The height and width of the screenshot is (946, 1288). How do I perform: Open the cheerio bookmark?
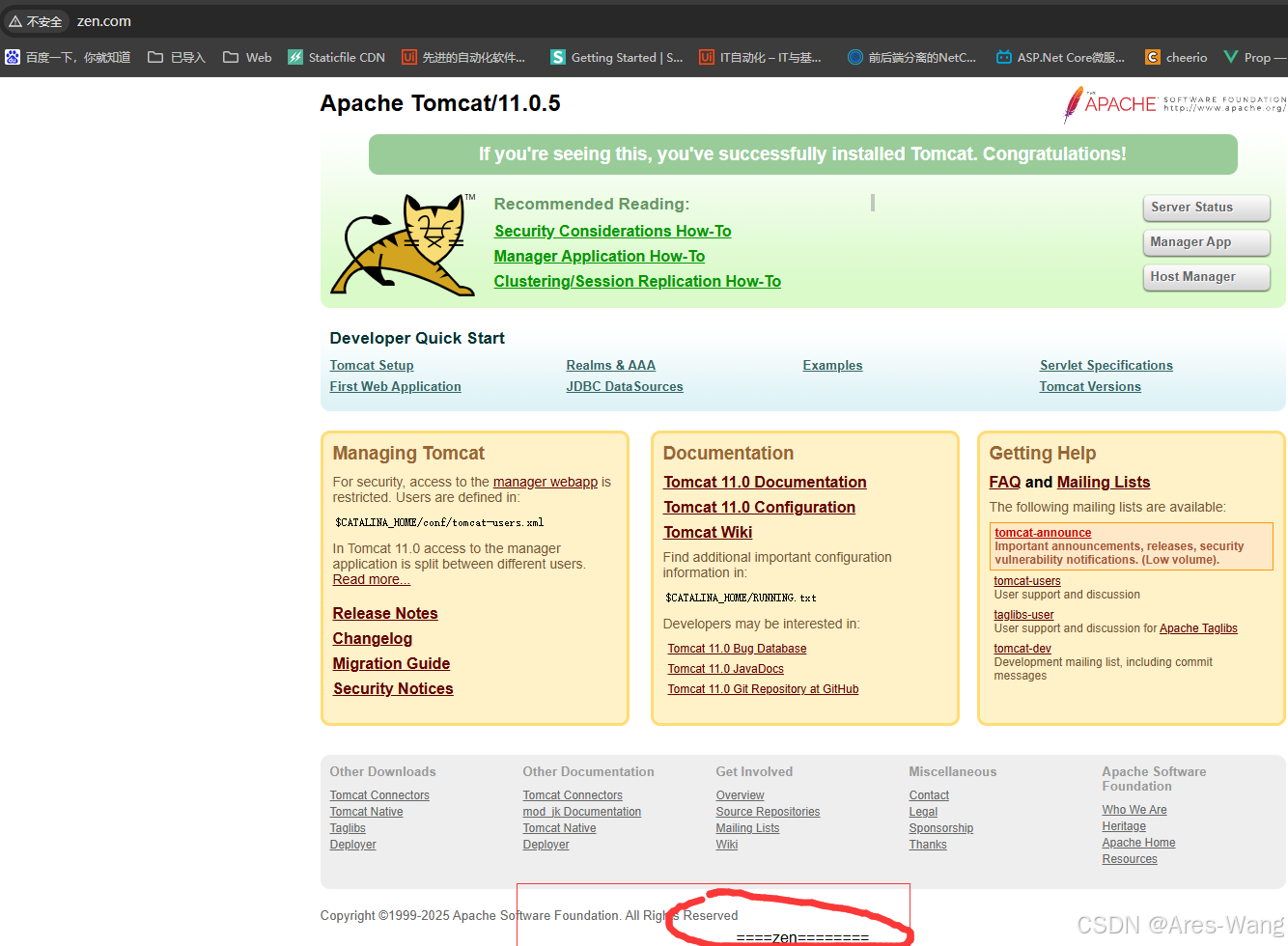(1176, 57)
